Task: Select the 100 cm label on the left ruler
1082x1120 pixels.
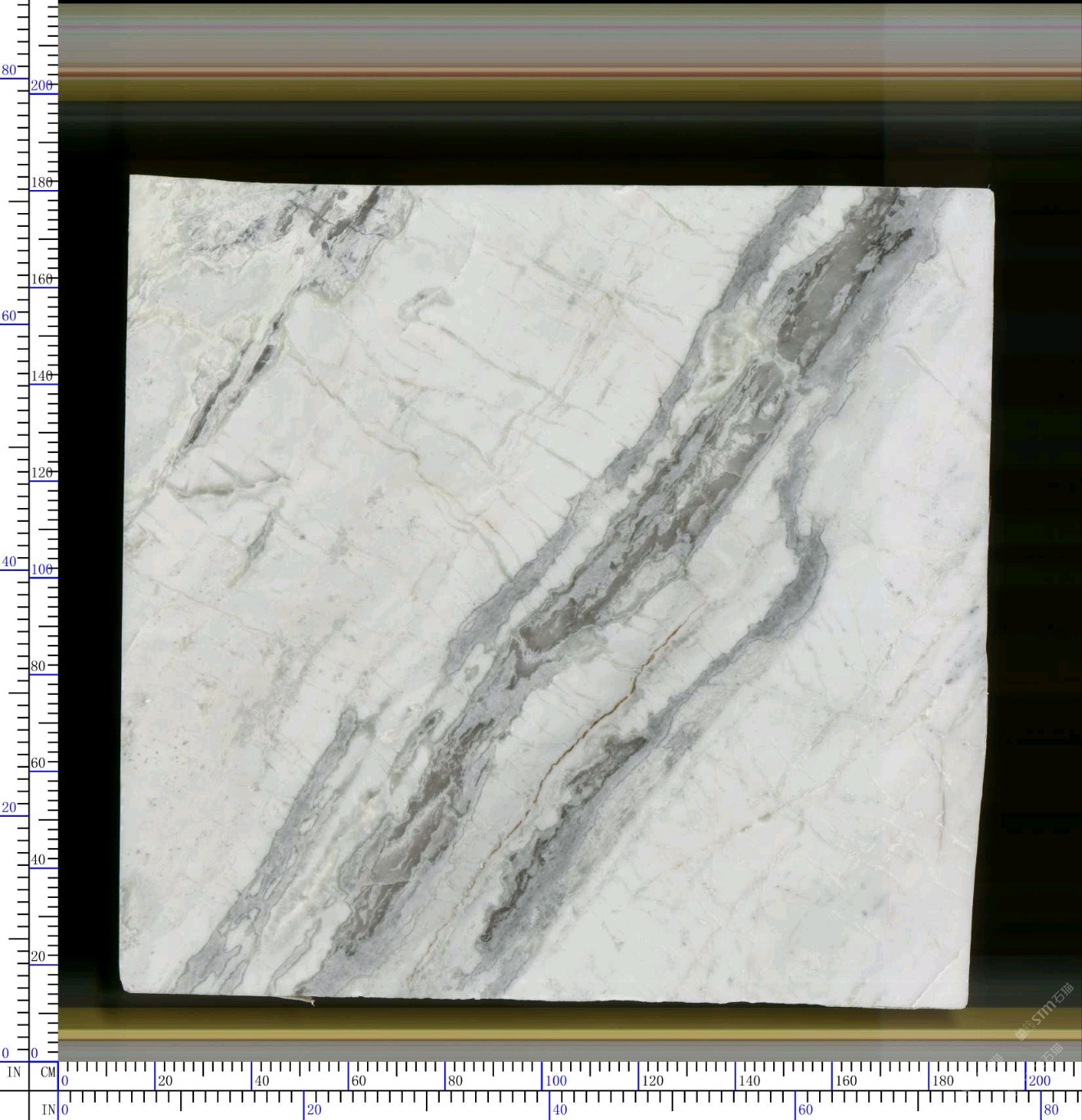Action: point(42,569)
